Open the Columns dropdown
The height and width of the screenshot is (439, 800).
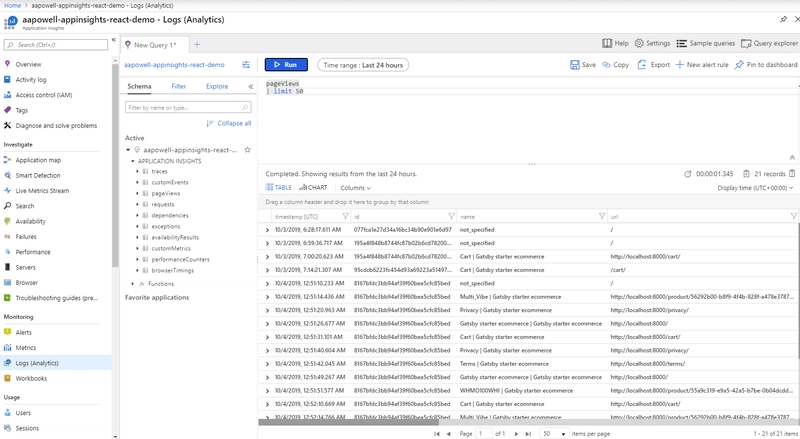click(356, 187)
